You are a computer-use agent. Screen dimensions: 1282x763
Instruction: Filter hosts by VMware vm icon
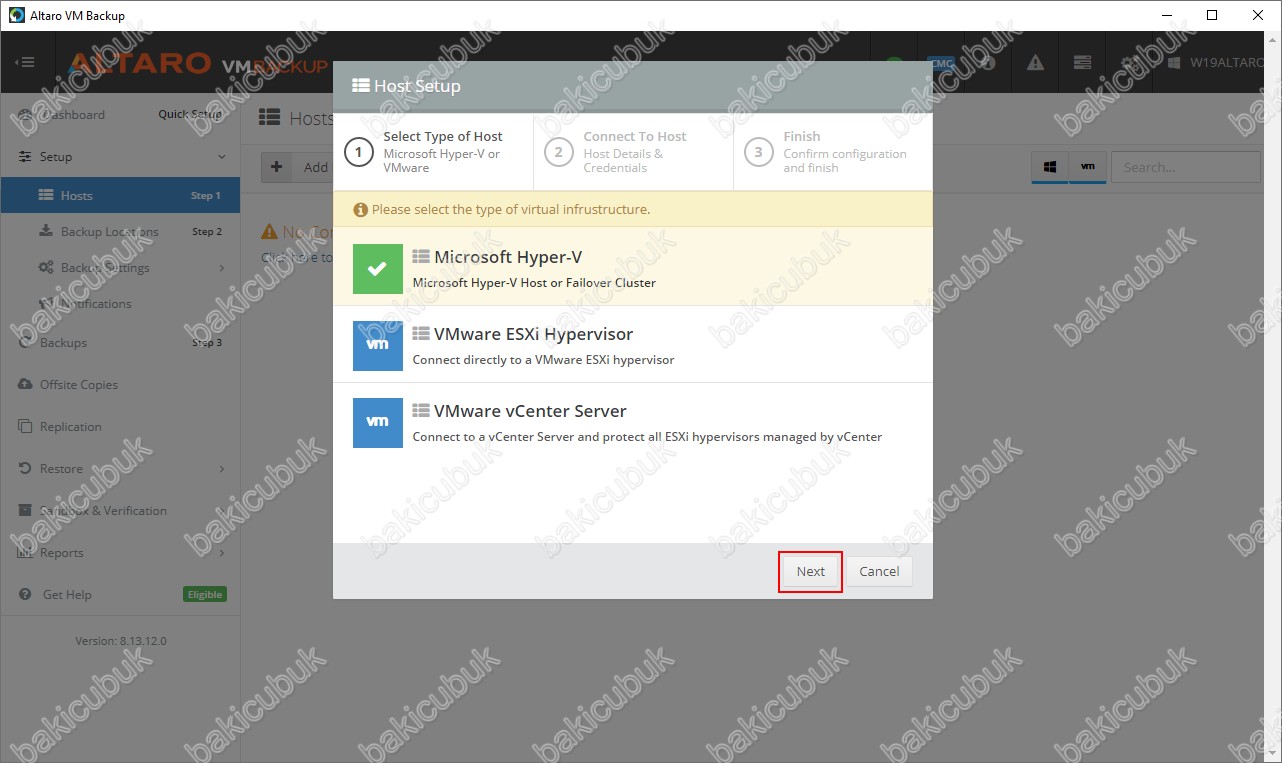[1087, 168]
